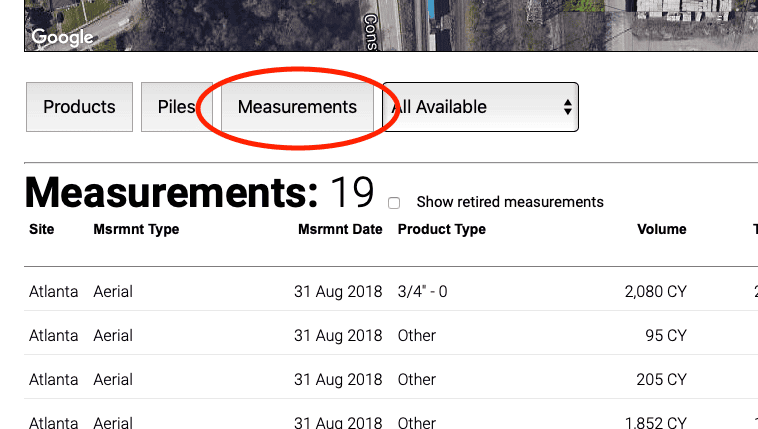Sort by the Msrmnt Date column header

[340, 229]
